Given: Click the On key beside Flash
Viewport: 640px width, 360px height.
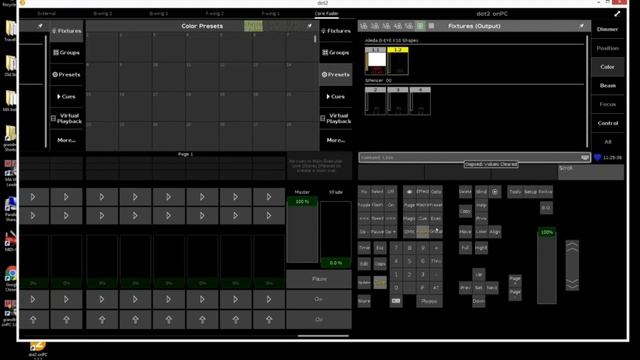Looking at the screenshot, I should [391, 205].
